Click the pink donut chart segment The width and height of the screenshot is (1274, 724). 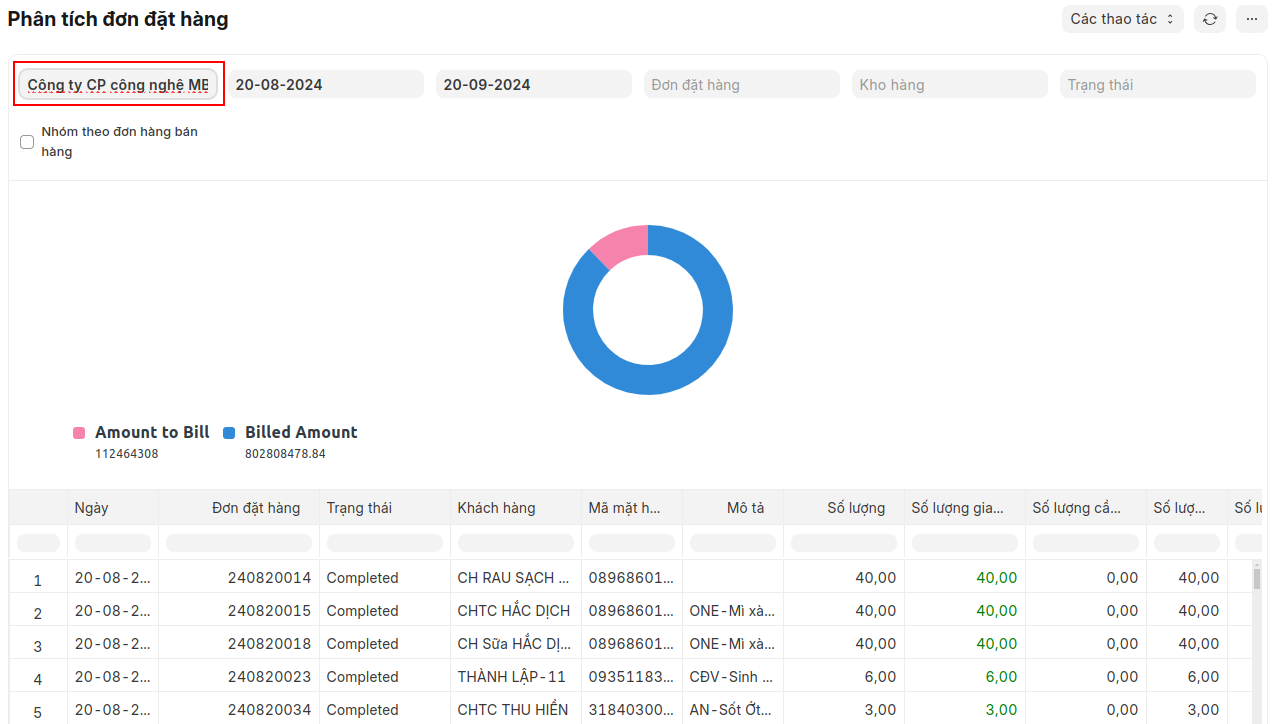coord(615,243)
